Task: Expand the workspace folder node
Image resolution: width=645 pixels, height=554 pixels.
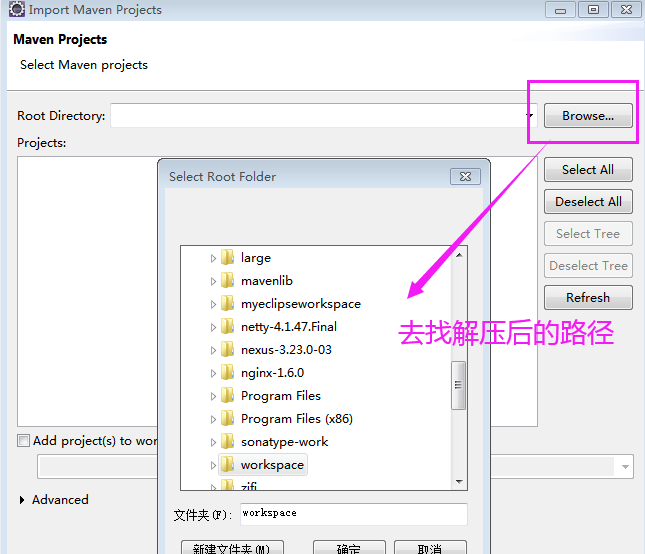Action: click(213, 466)
